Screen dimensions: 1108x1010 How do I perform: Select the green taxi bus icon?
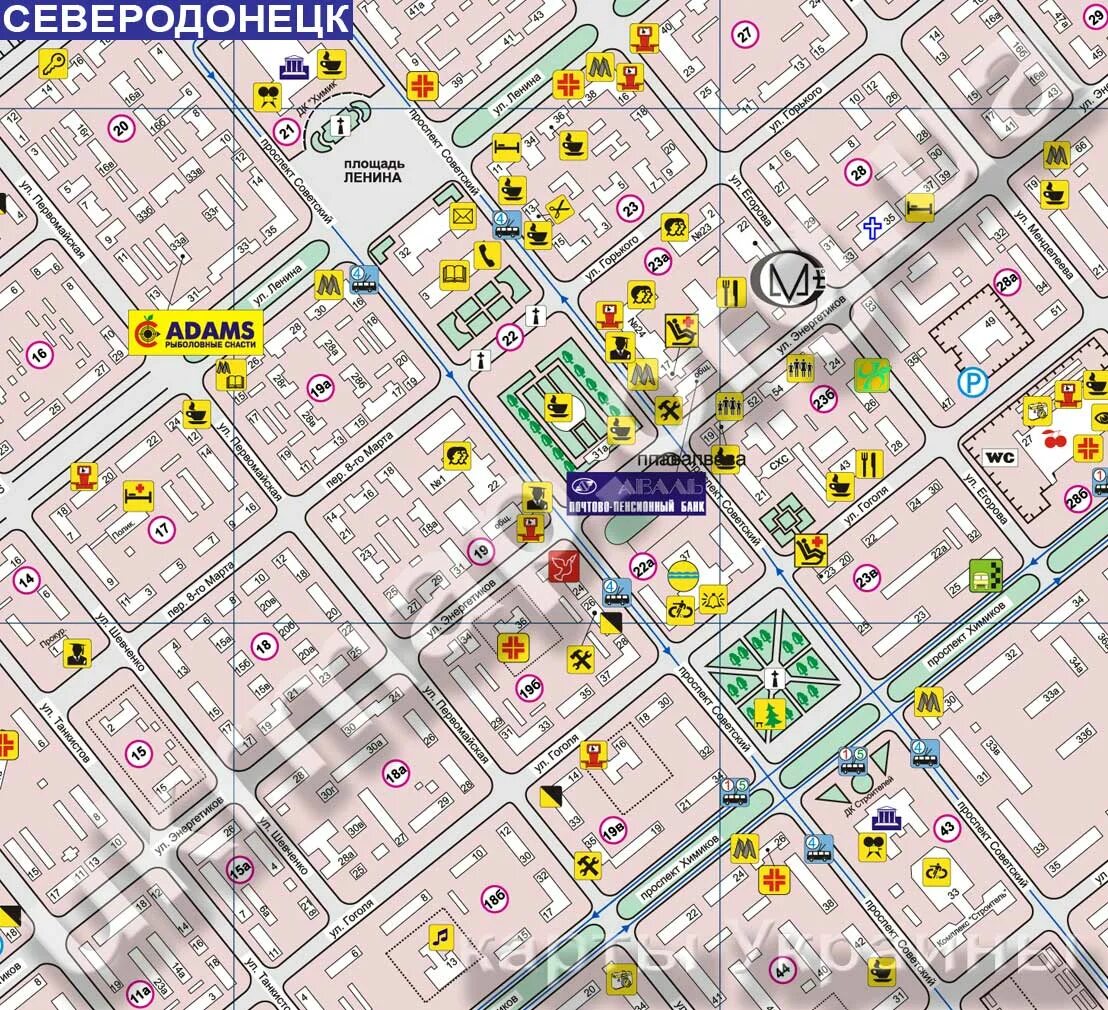[986, 575]
